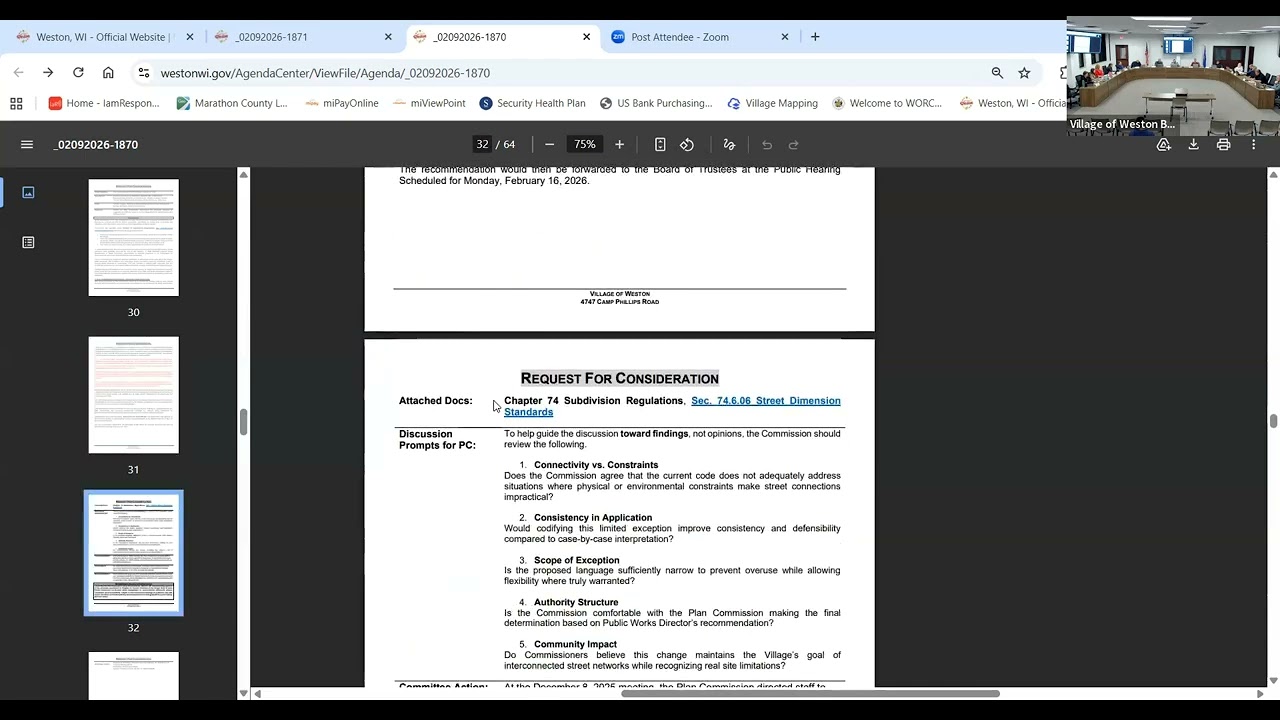
Task: Zoom in on the PDF document
Action: tap(619, 145)
